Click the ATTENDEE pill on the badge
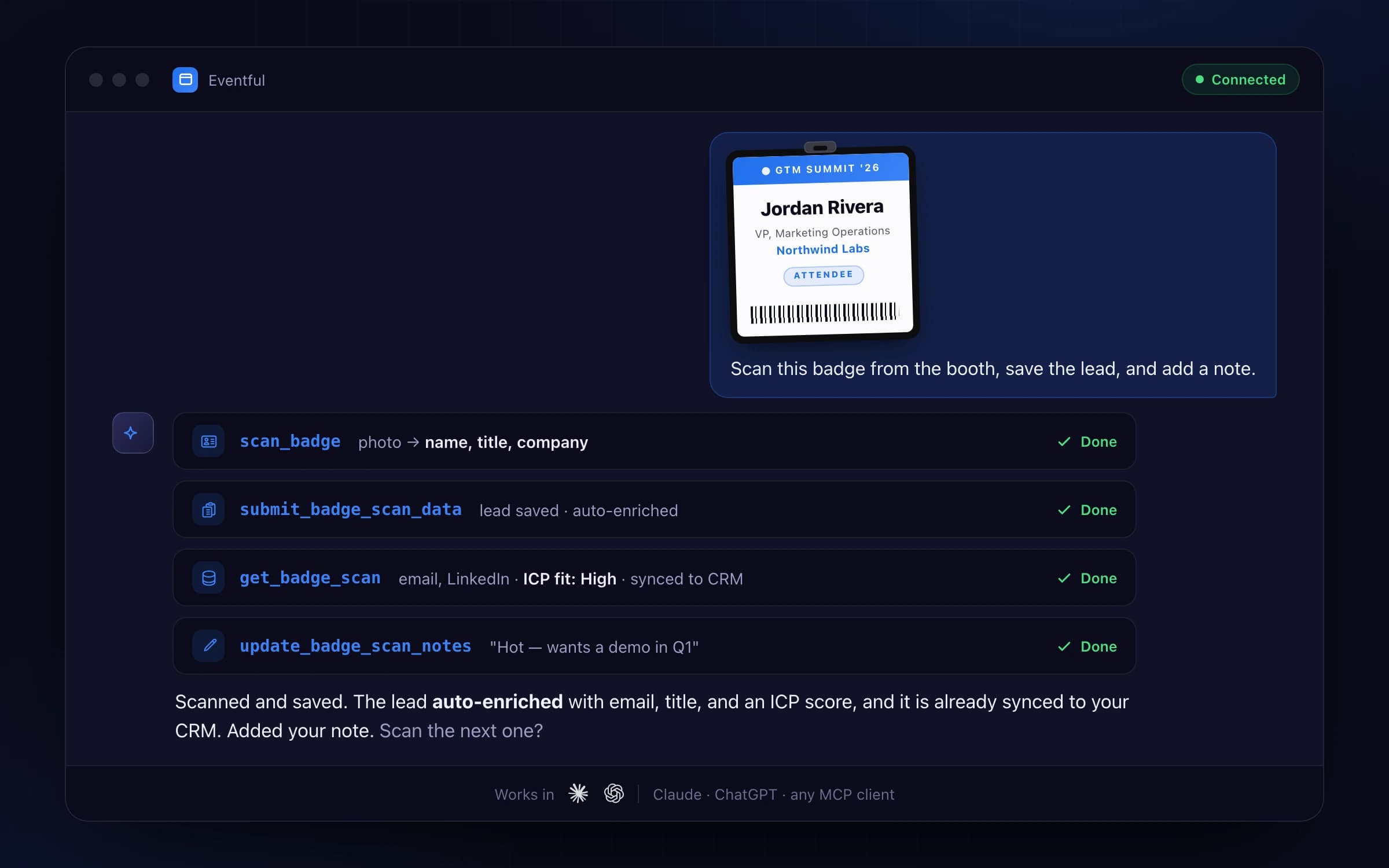1389x868 pixels. click(x=824, y=275)
